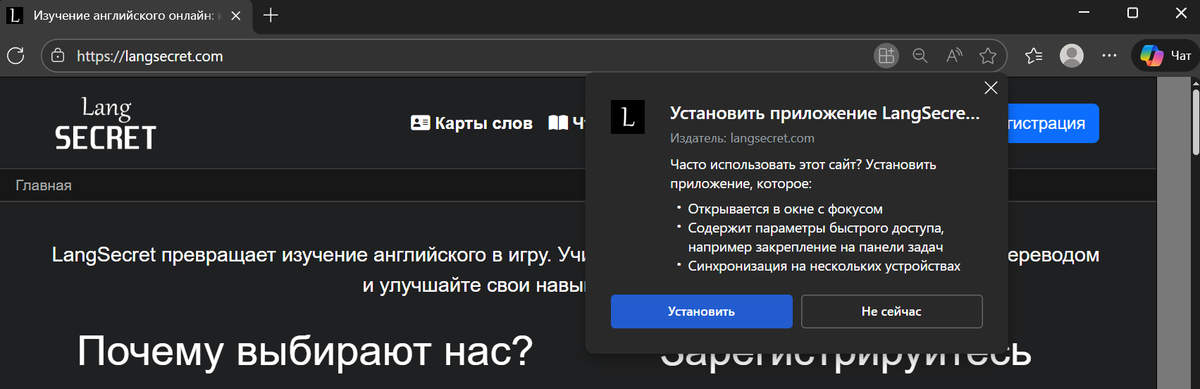
Task: Click the zoom out magnifier icon
Action: coord(920,56)
